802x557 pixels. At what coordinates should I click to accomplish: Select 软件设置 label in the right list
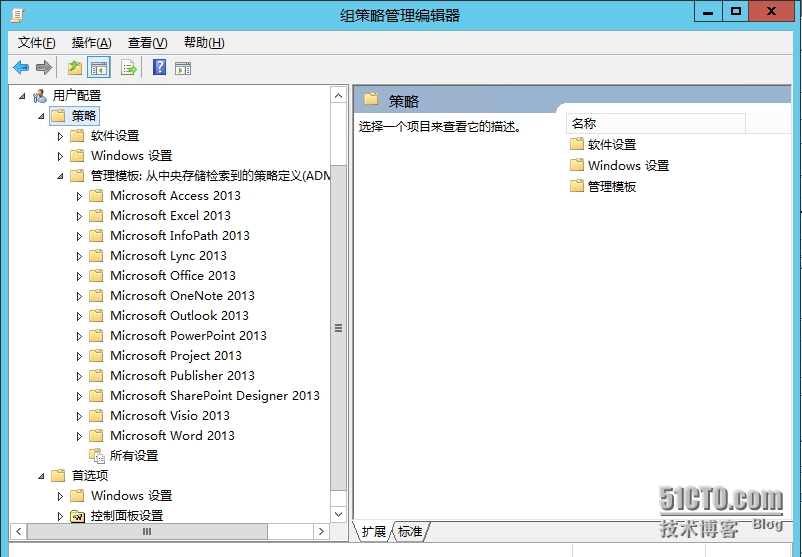[612, 144]
